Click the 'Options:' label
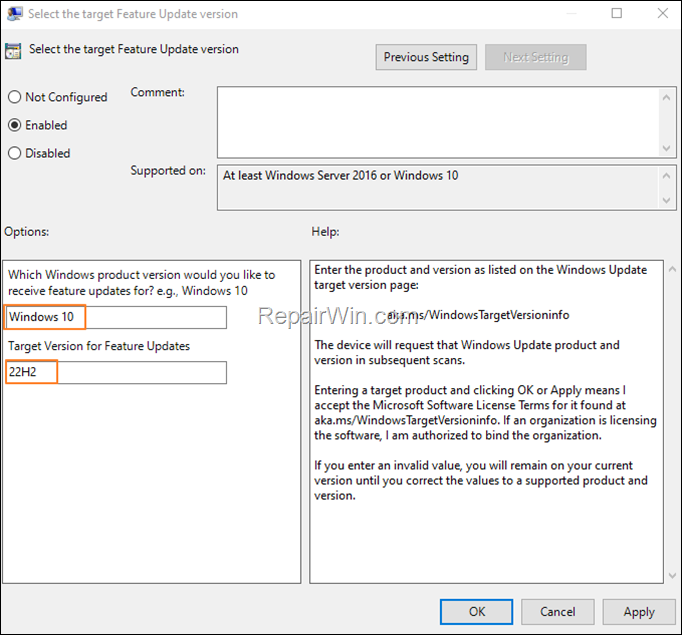The height and width of the screenshot is (635, 682). tap(27, 231)
